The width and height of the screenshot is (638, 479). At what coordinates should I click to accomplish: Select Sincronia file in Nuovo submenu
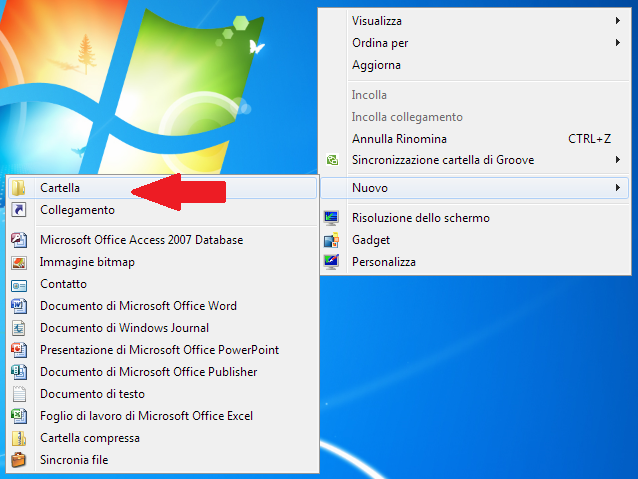coord(162,459)
